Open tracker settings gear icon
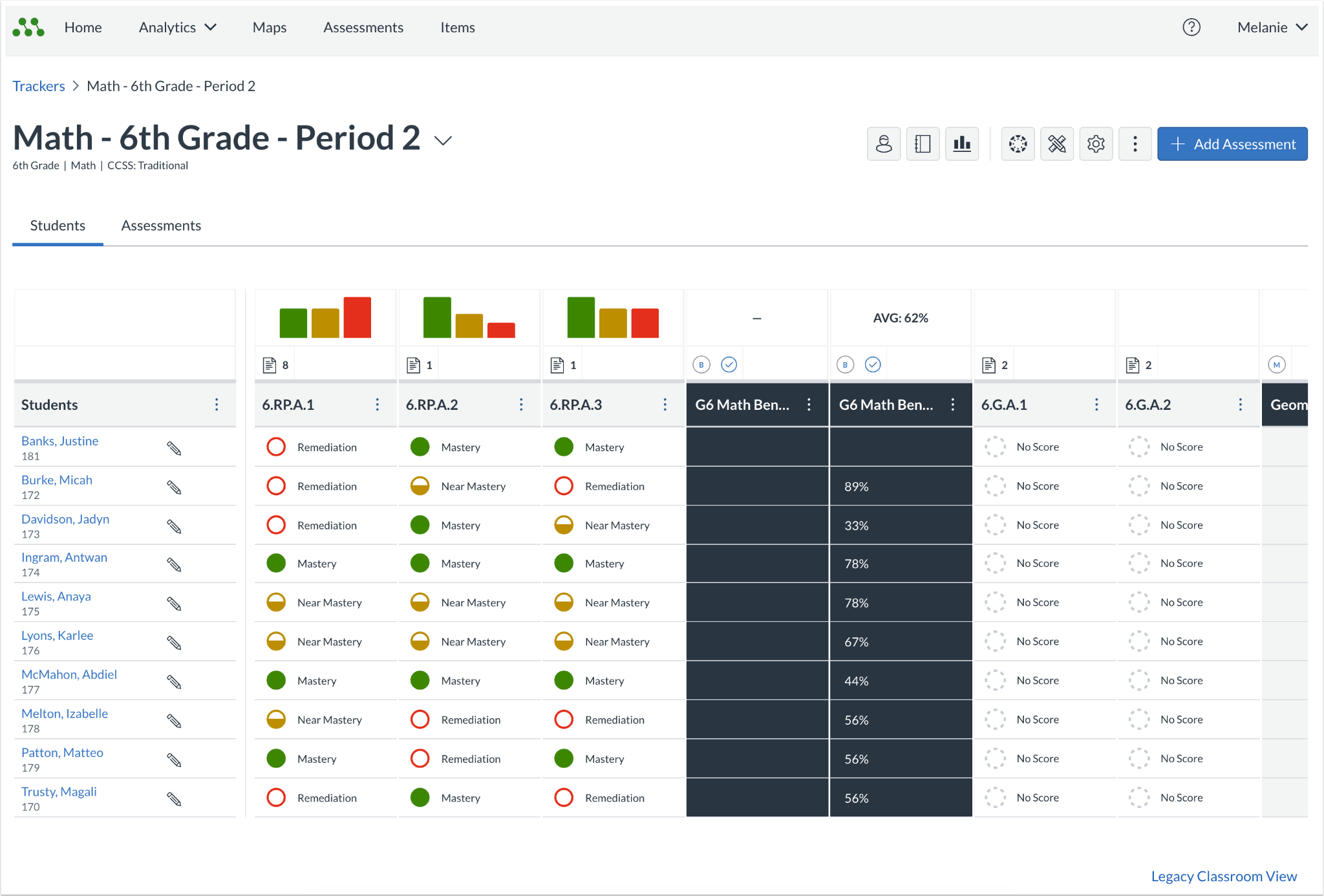 1096,144
